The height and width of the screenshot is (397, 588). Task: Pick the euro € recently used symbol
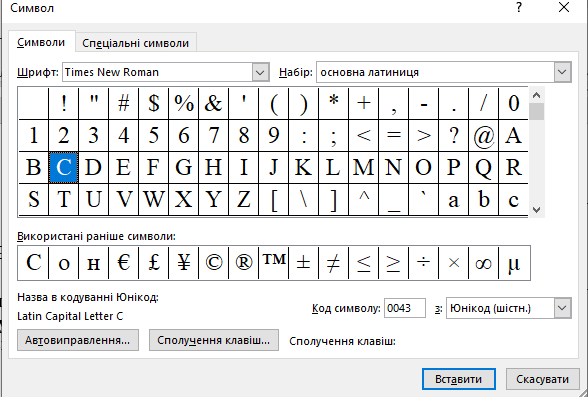[124, 263]
